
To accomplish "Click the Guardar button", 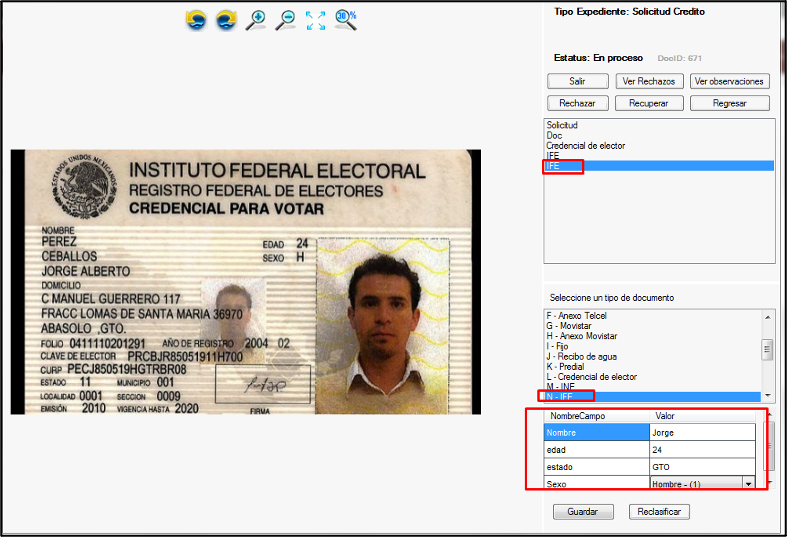I will [x=583, y=512].
